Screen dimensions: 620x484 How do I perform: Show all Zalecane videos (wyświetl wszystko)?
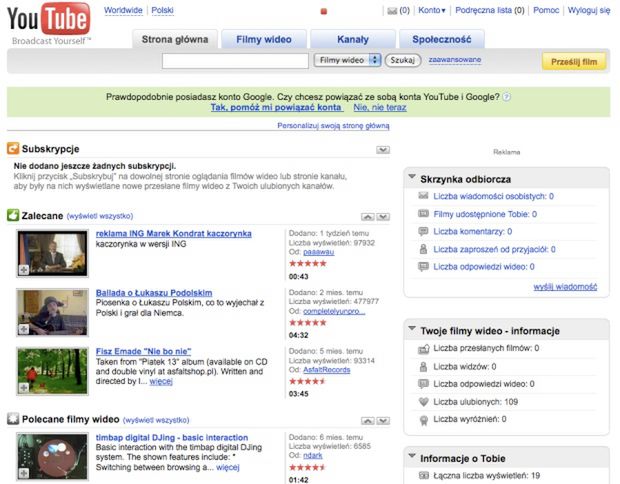pyautogui.click(x=100, y=216)
